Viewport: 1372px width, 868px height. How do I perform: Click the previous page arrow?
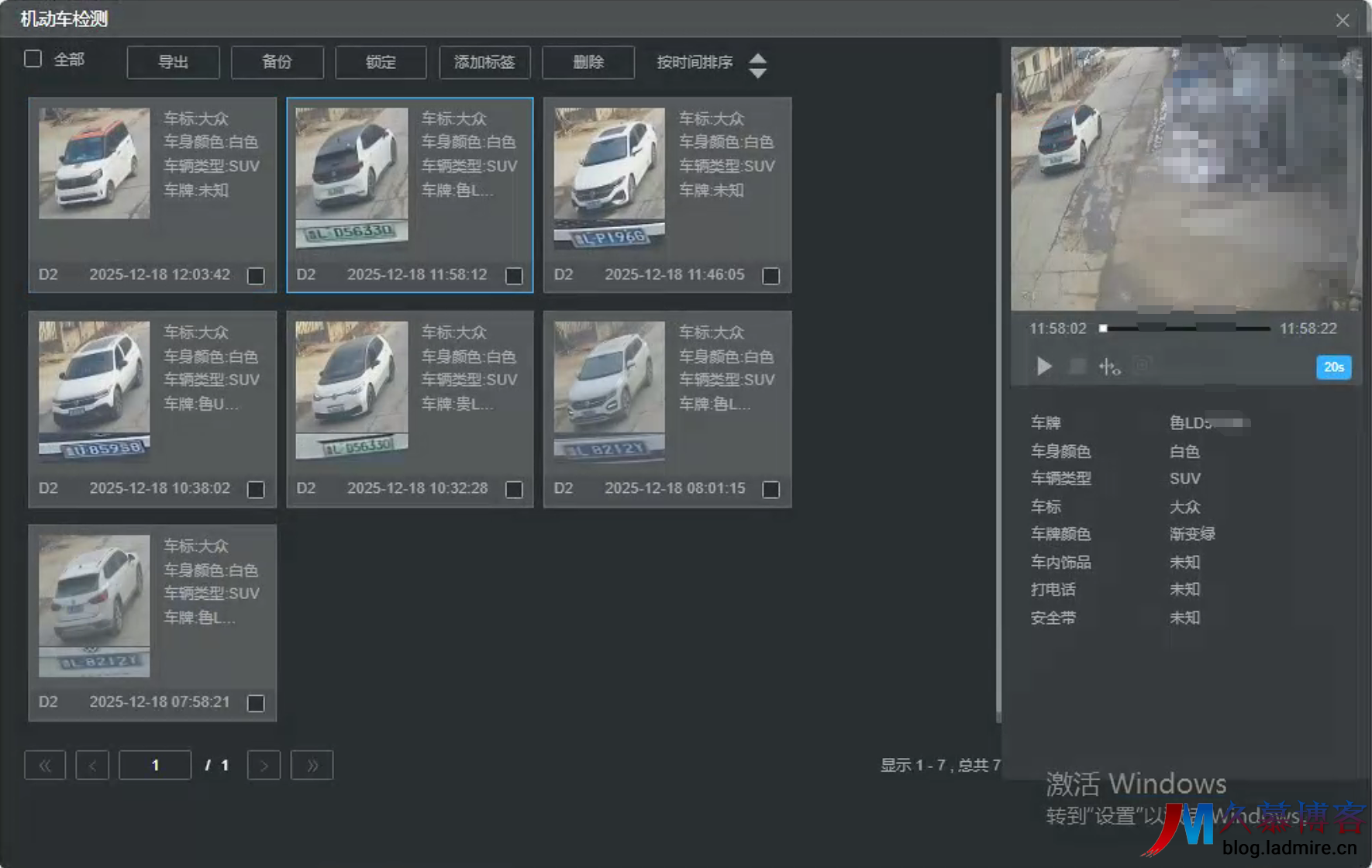tap(92, 765)
